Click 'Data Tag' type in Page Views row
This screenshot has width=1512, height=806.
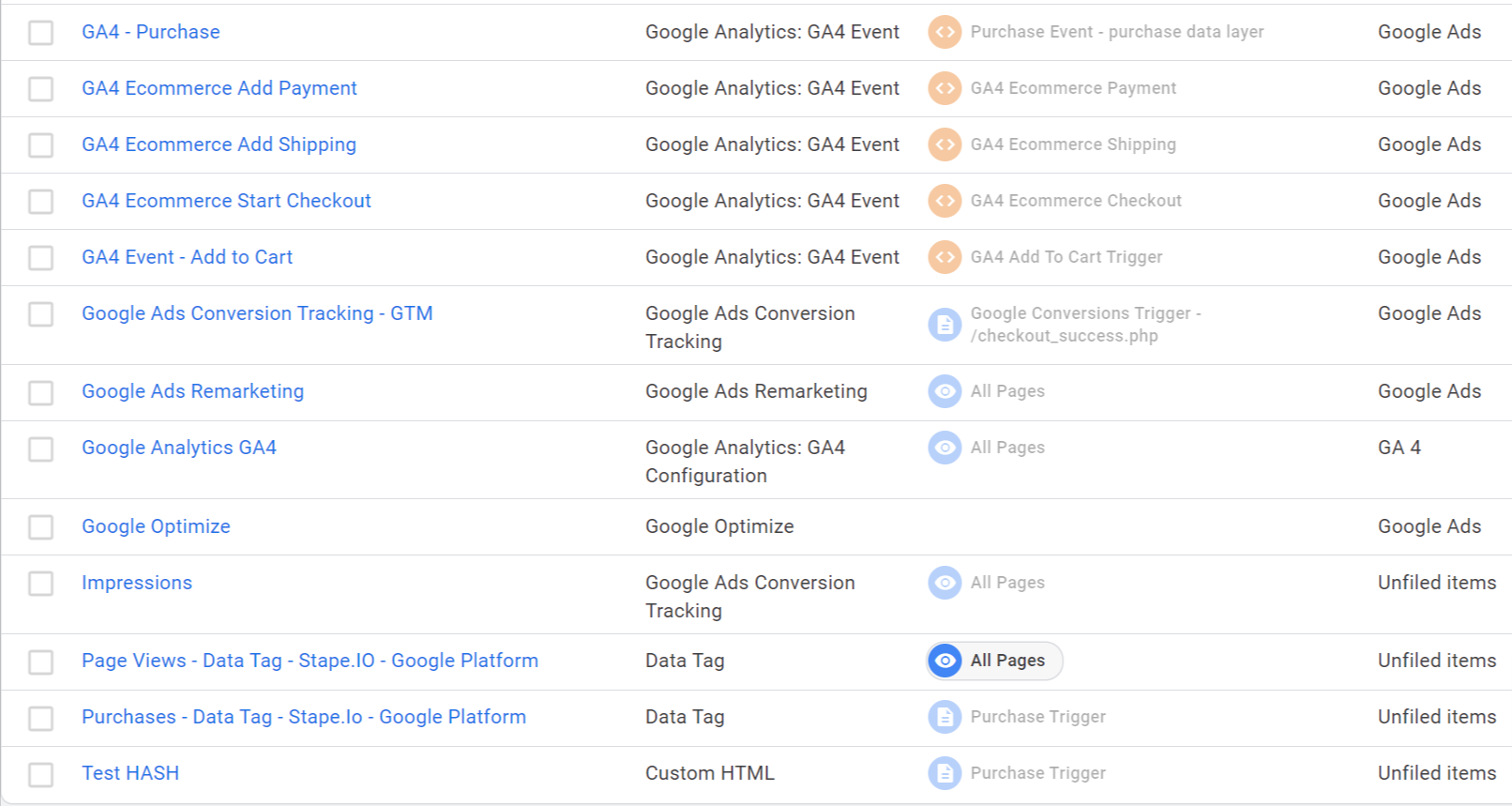(685, 661)
